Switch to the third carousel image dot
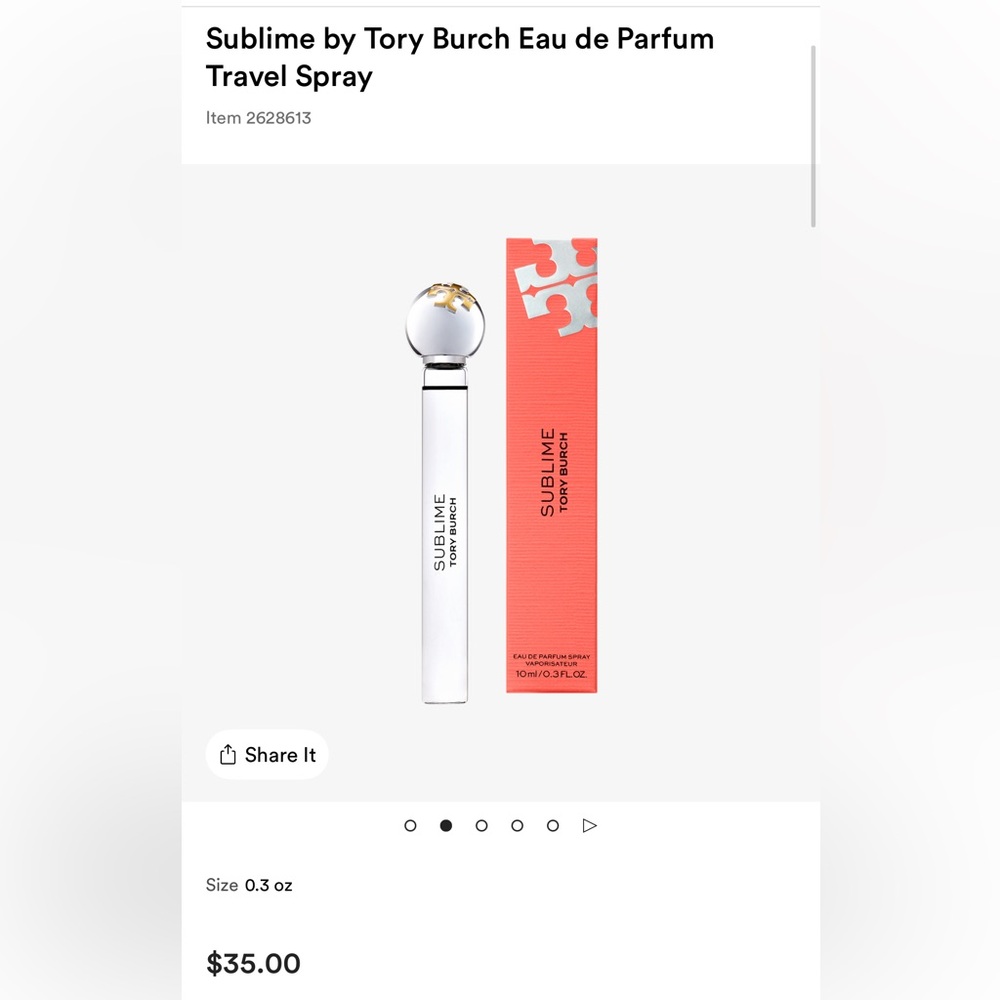Viewport: 1000px width, 1000px height. point(482,825)
